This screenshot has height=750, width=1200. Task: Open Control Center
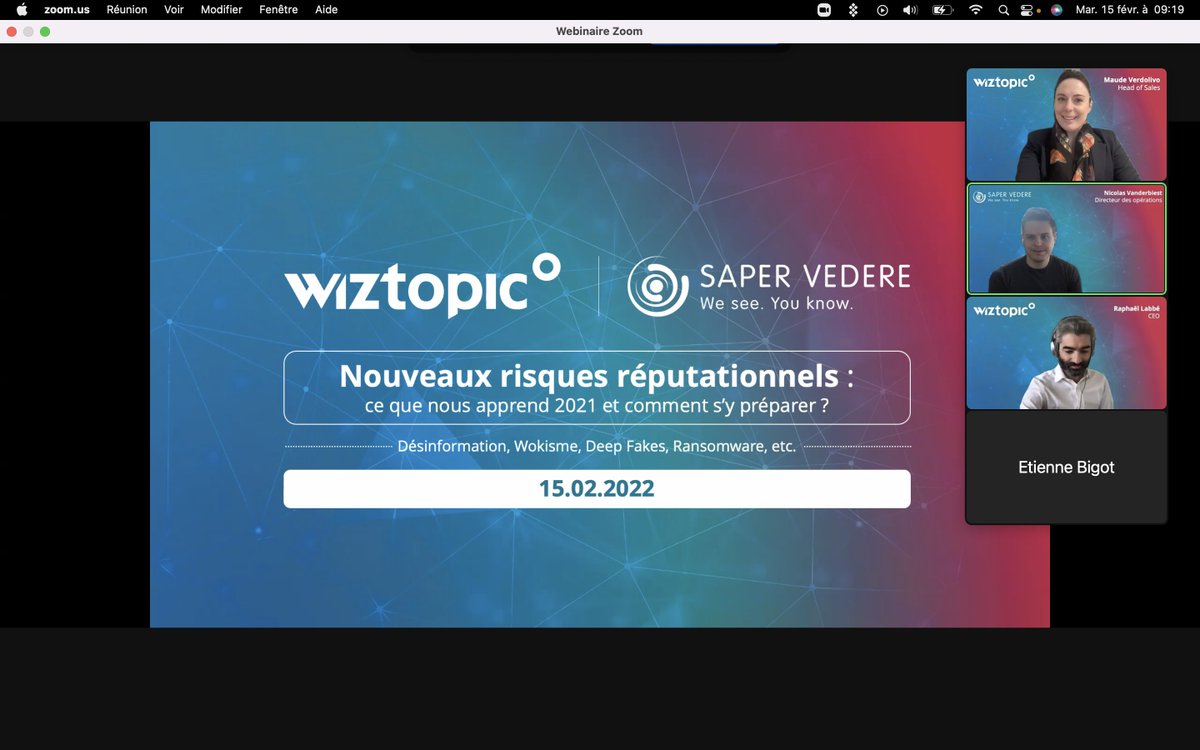pyautogui.click(x=1026, y=9)
